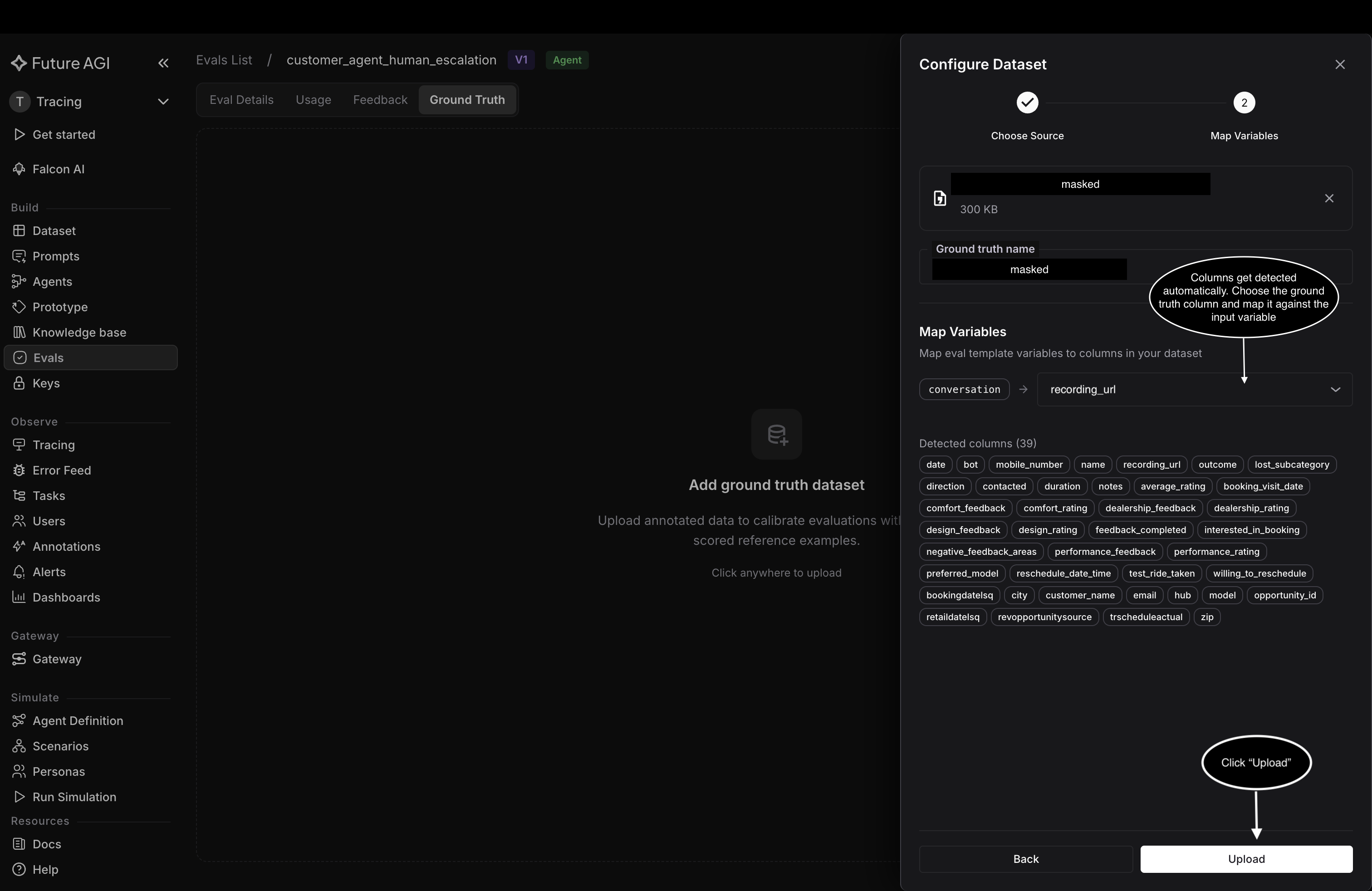Click the Run Simulation play icon
The width and height of the screenshot is (1372, 891).
(x=19, y=797)
